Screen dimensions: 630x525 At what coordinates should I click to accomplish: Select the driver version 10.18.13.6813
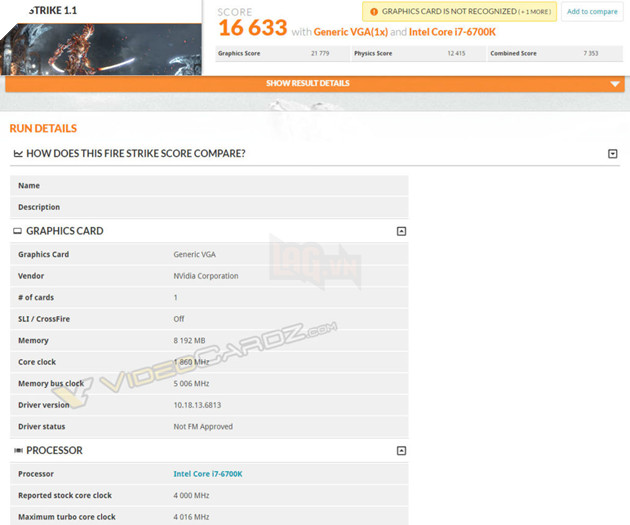coord(197,405)
